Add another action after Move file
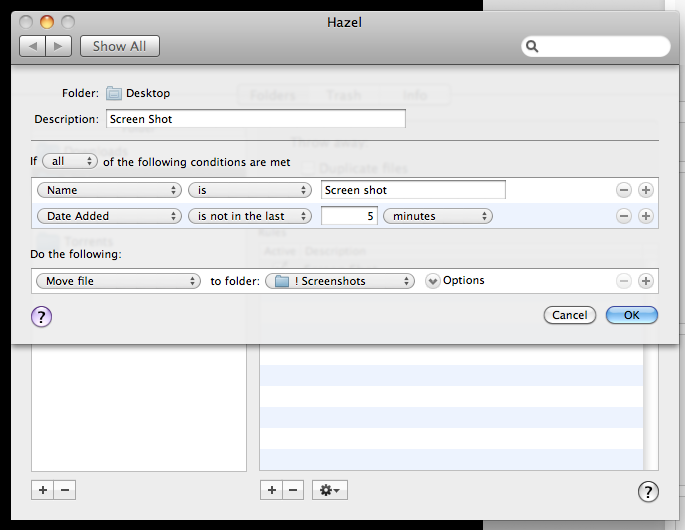The height and width of the screenshot is (530, 685). (x=646, y=281)
